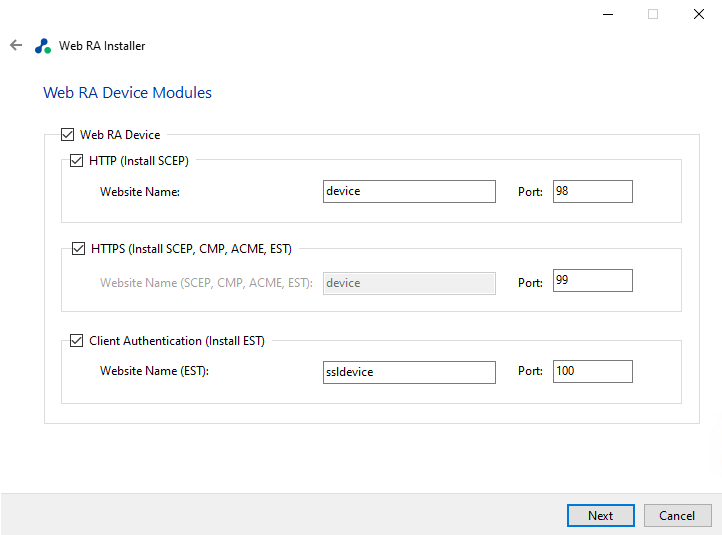Viewport: 722px width, 535px height.
Task: Focus the HTTP Website Name field
Action: coord(409,191)
